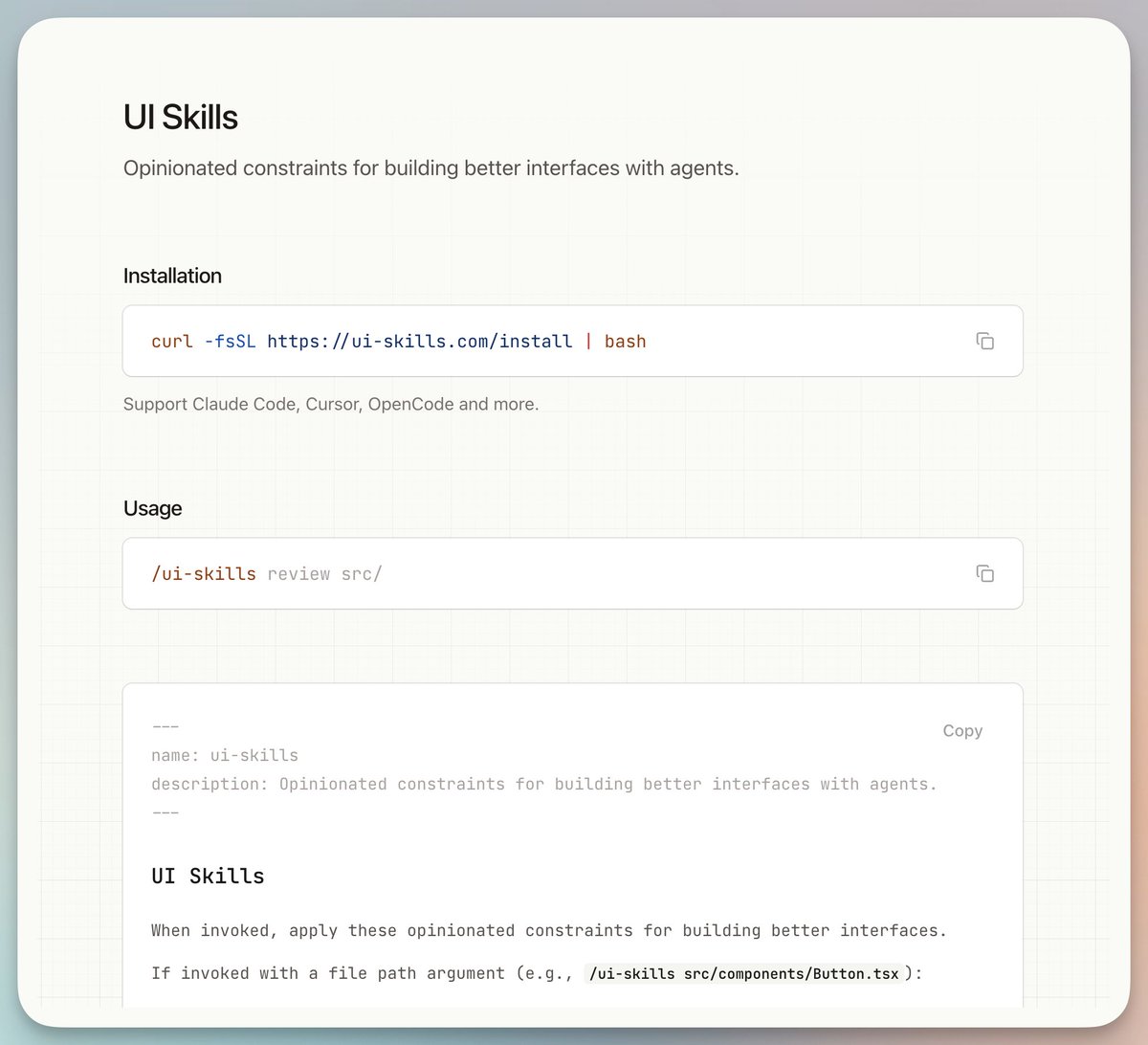Click 'Support Claude Code, Cursor, OpenCode' note
1148x1045 pixels.
pyautogui.click(x=331, y=404)
